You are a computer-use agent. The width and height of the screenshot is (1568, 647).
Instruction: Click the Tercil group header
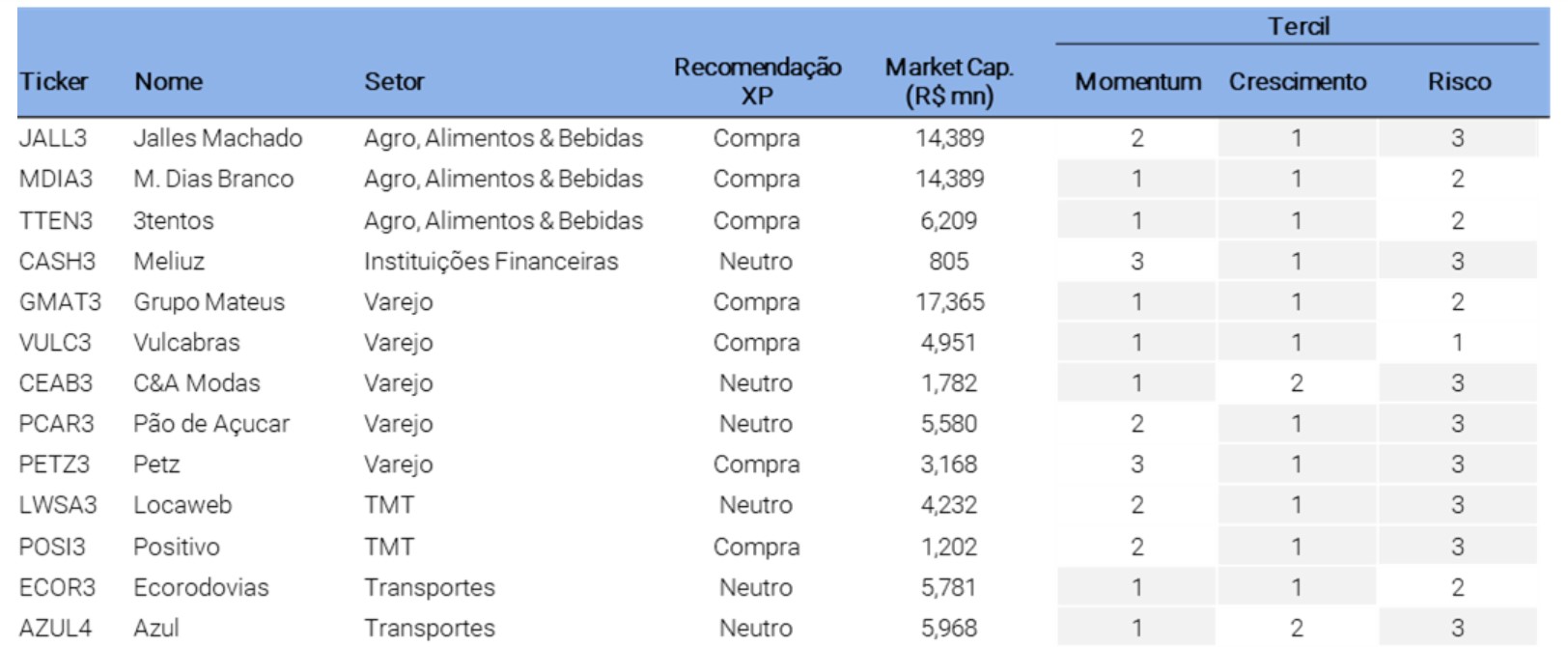pyautogui.click(x=1298, y=26)
